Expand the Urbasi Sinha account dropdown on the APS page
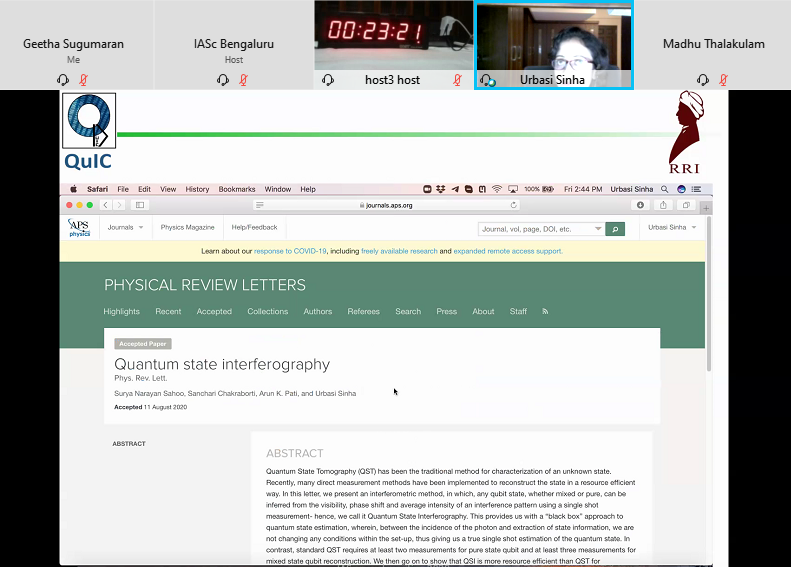 (x=672, y=228)
